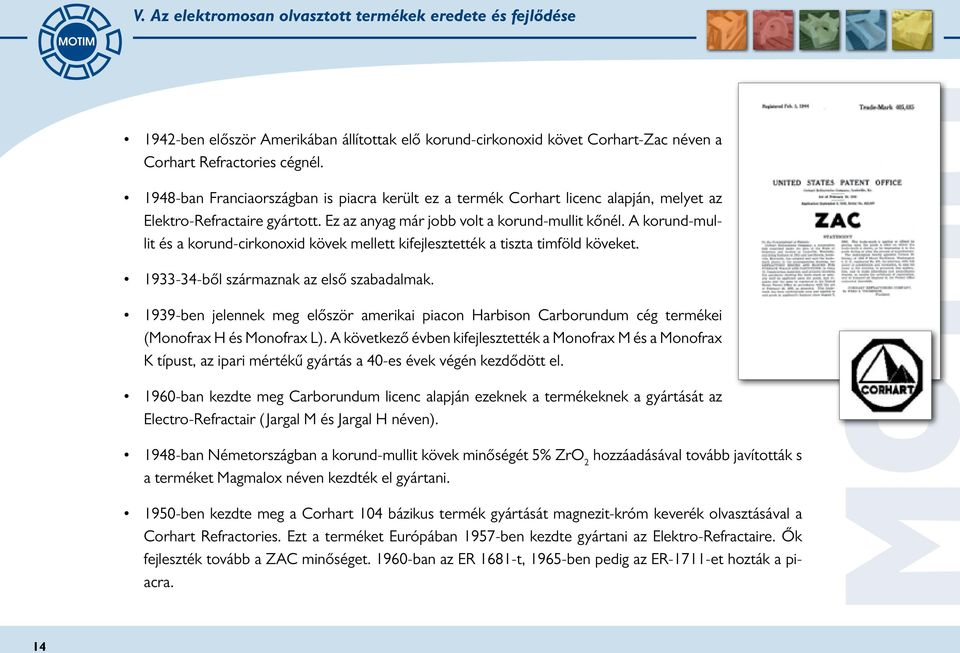Open the ZAC patent document image
This screenshot has width=960, height=653.
[839, 231]
